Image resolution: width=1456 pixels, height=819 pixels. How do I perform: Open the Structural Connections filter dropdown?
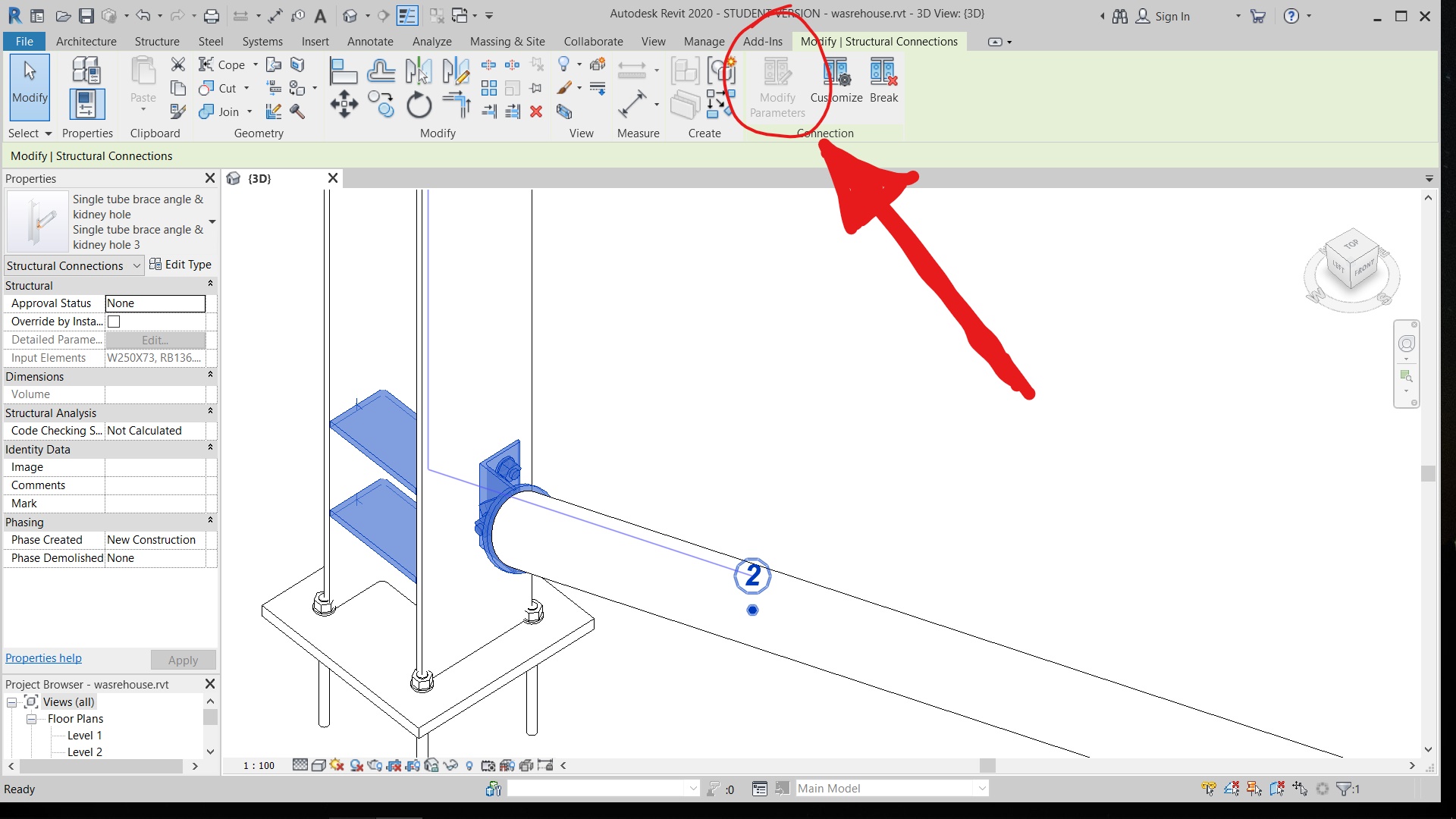pos(136,265)
